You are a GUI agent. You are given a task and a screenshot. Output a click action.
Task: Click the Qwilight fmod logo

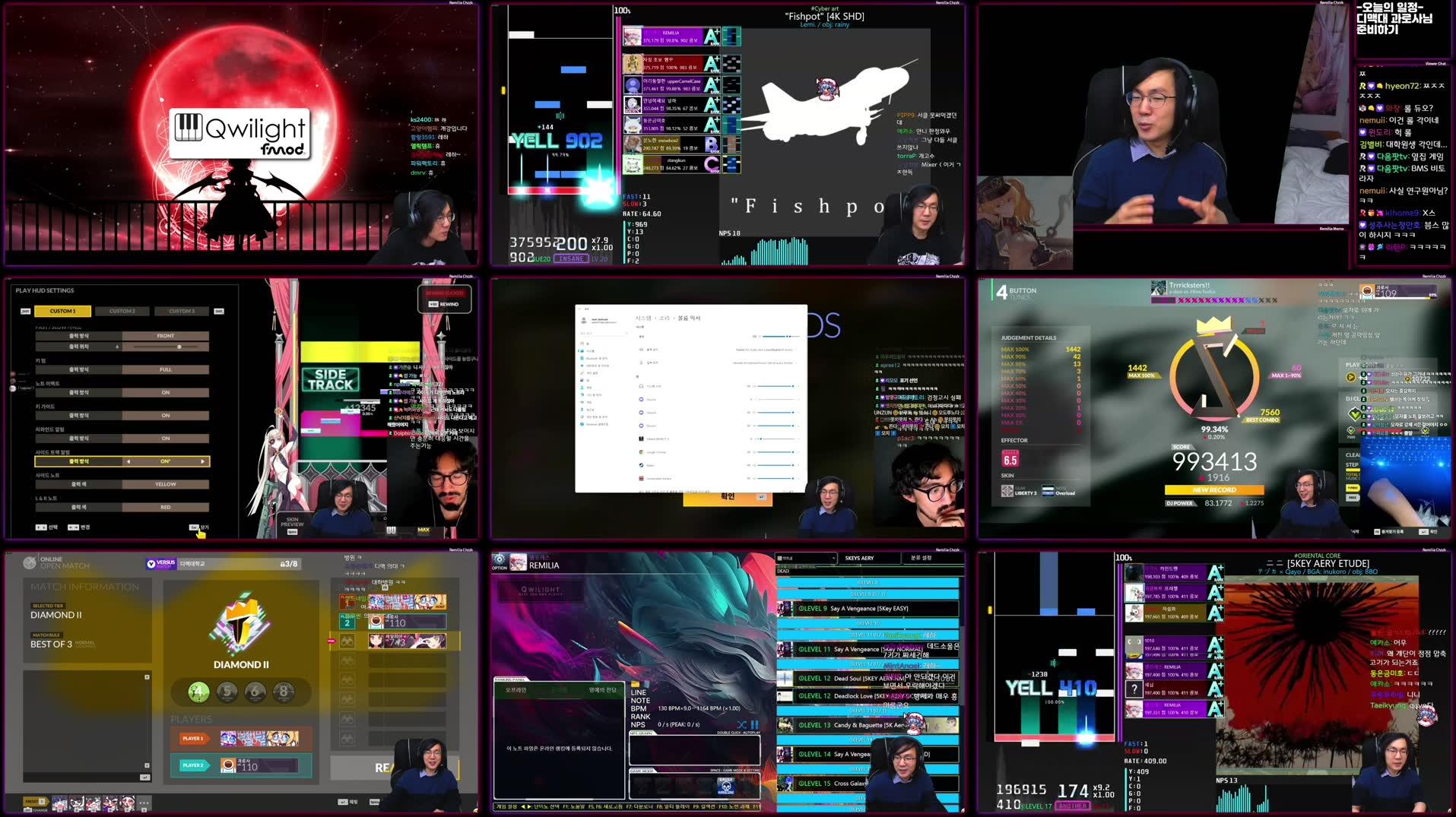tap(240, 134)
